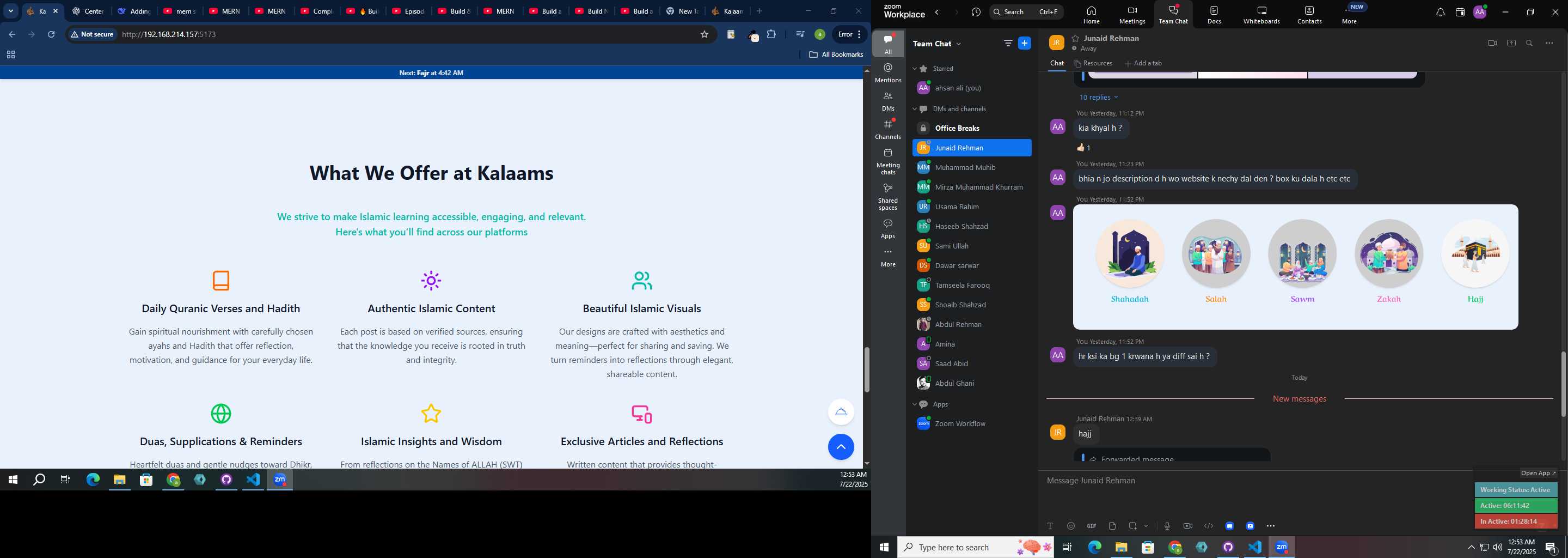Click Open App link above status
The width and height of the screenshot is (1568, 558).
pos(1538,474)
